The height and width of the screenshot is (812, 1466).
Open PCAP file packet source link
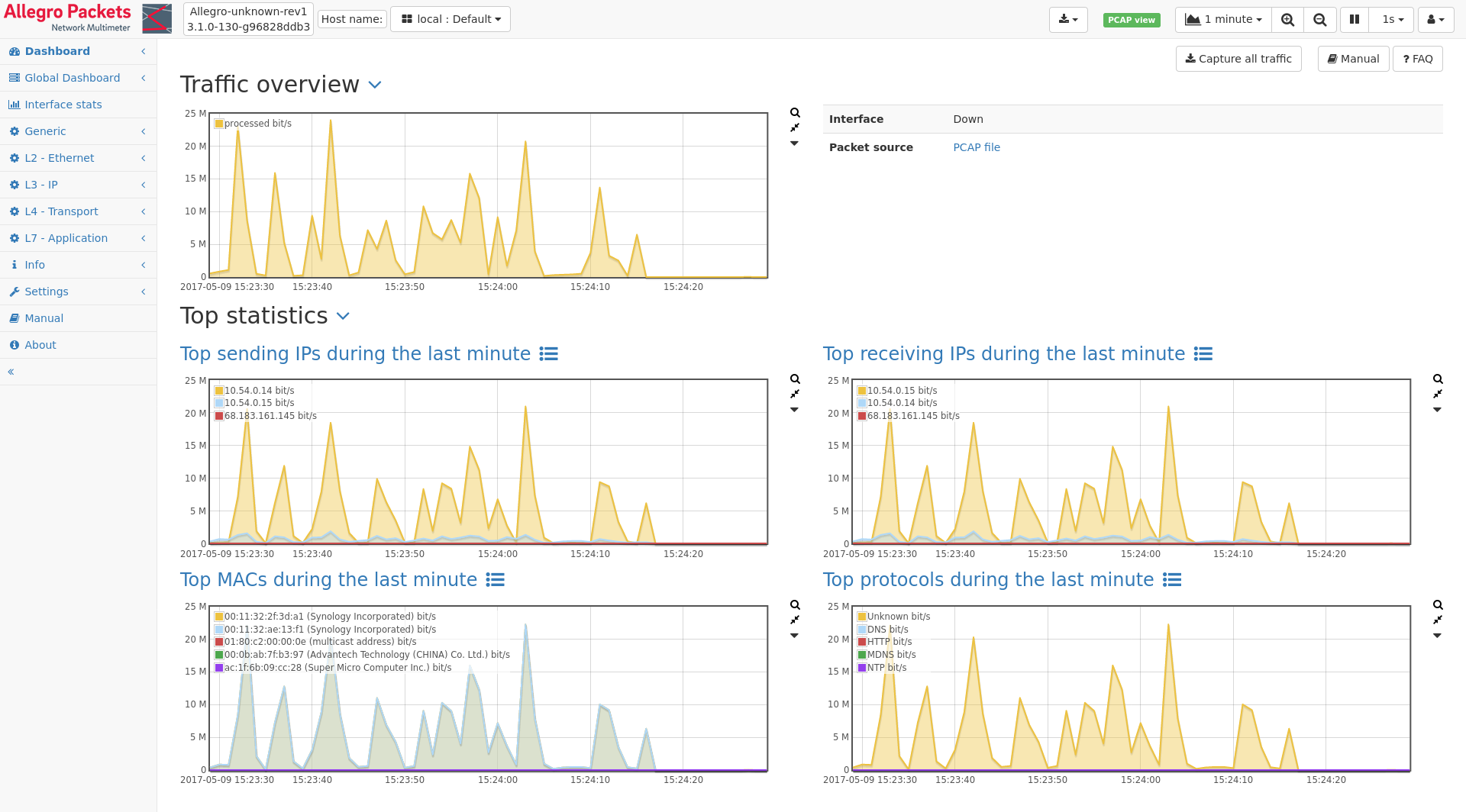click(977, 147)
